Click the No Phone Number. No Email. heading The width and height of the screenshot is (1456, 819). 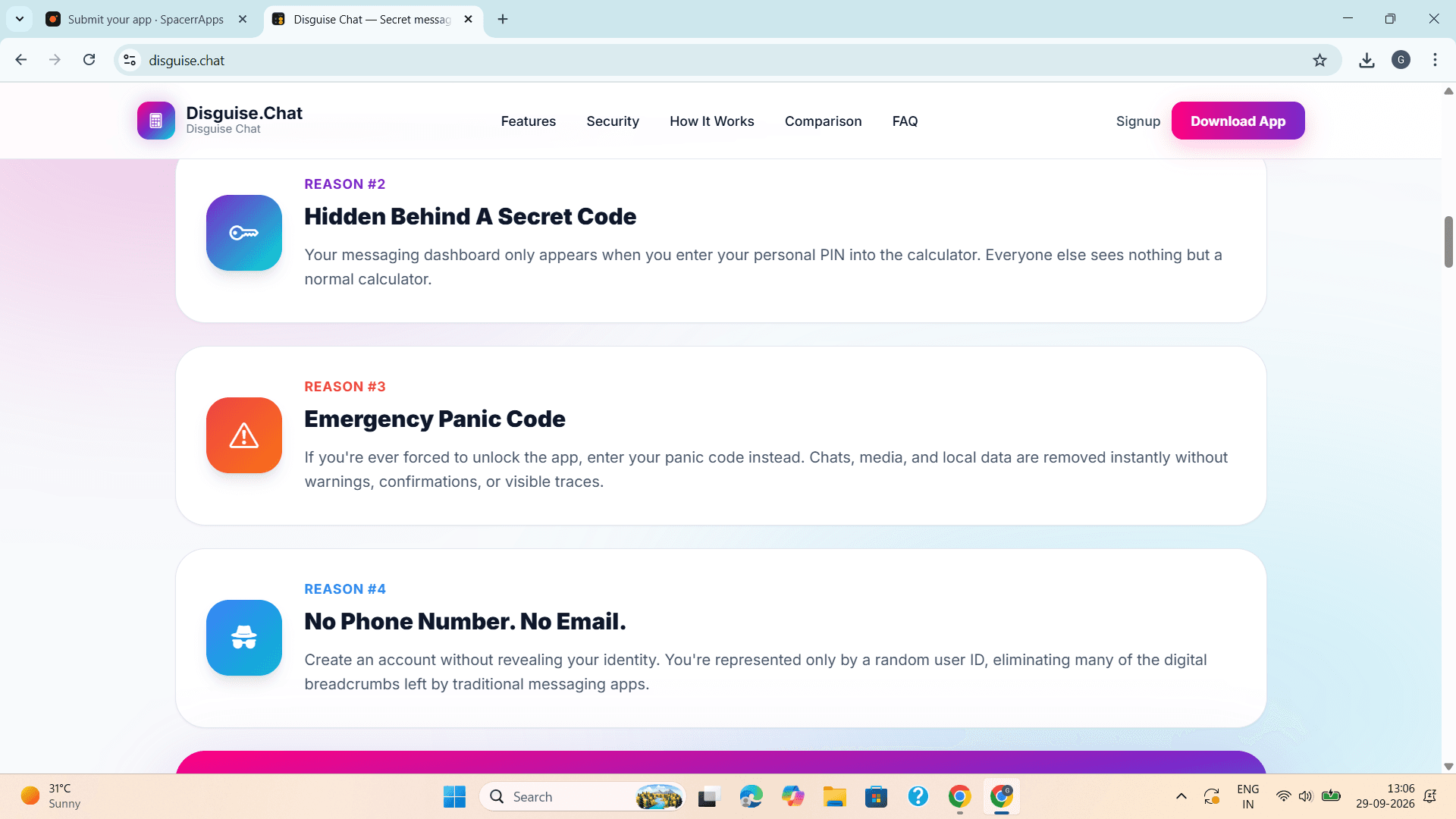coord(465,621)
